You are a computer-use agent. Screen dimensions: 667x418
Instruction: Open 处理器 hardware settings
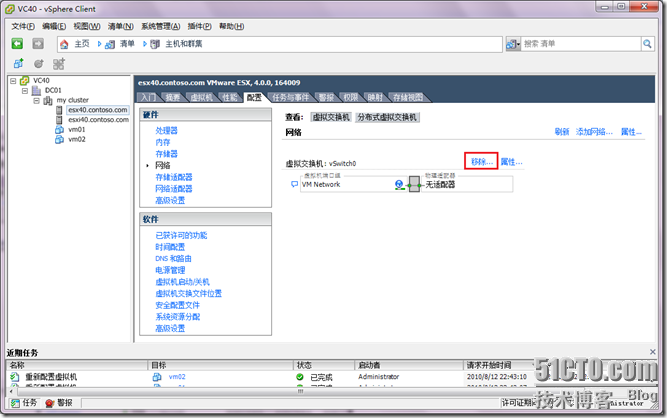coord(166,131)
